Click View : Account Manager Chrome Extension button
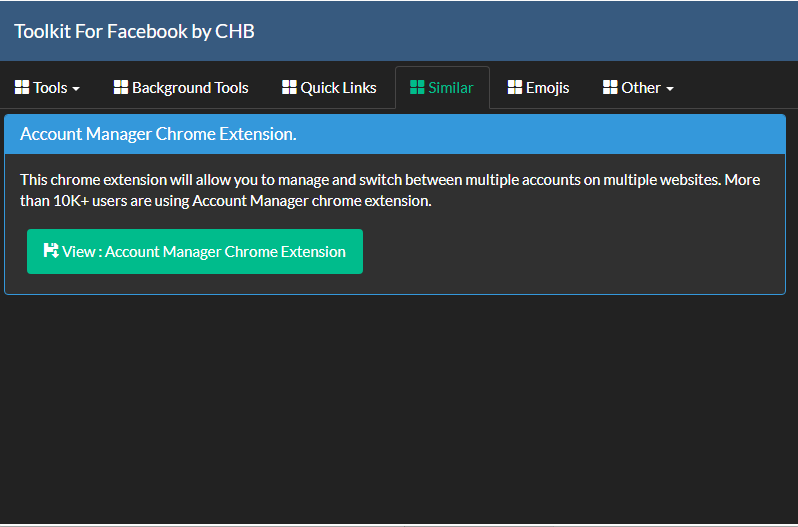 (x=195, y=251)
